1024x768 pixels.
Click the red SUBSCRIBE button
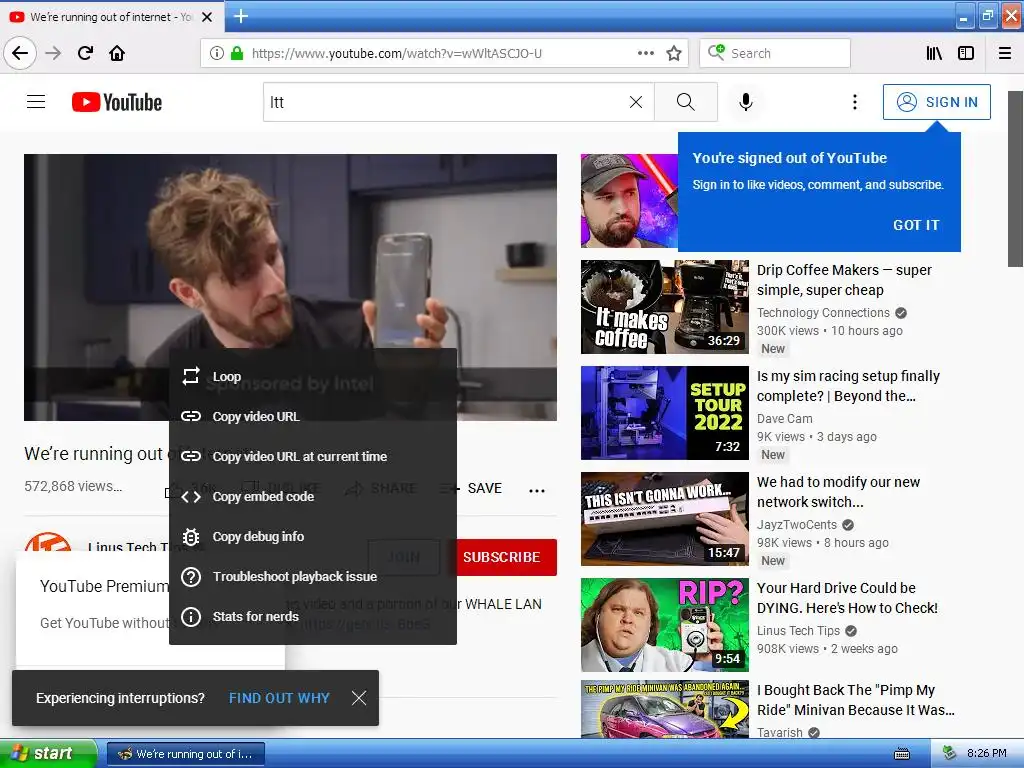(x=502, y=557)
